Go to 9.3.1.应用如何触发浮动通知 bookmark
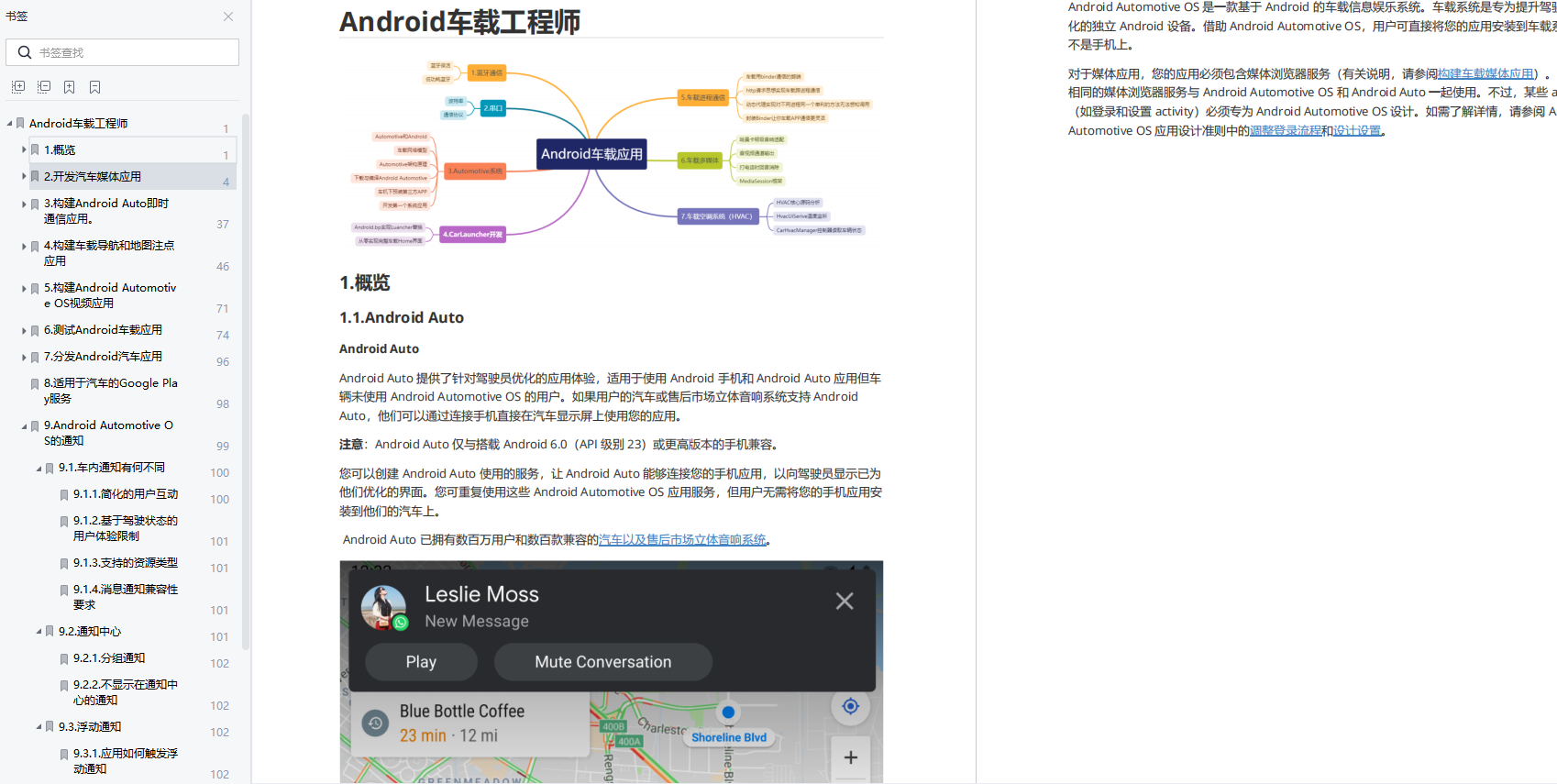The width and height of the screenshot is (1557, 784). [x=126, y=761]
